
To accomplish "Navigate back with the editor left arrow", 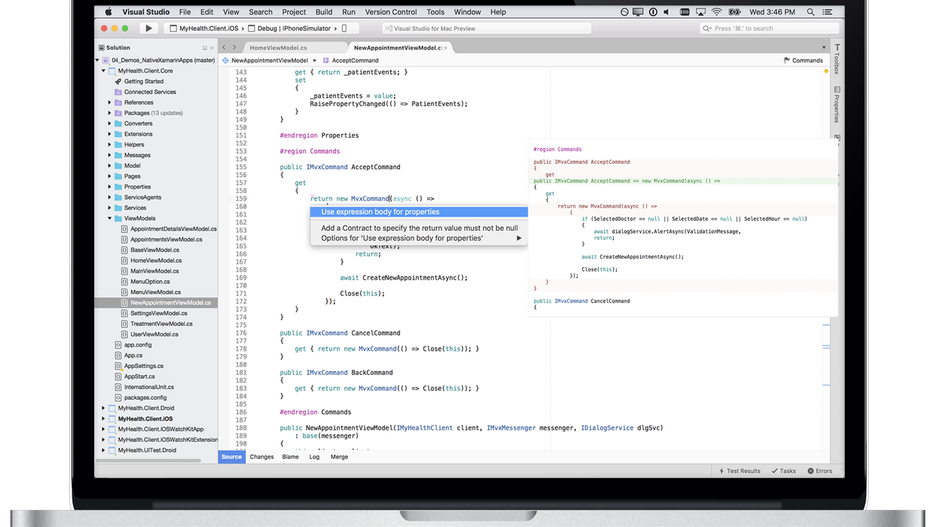I will tap(224, 47).
